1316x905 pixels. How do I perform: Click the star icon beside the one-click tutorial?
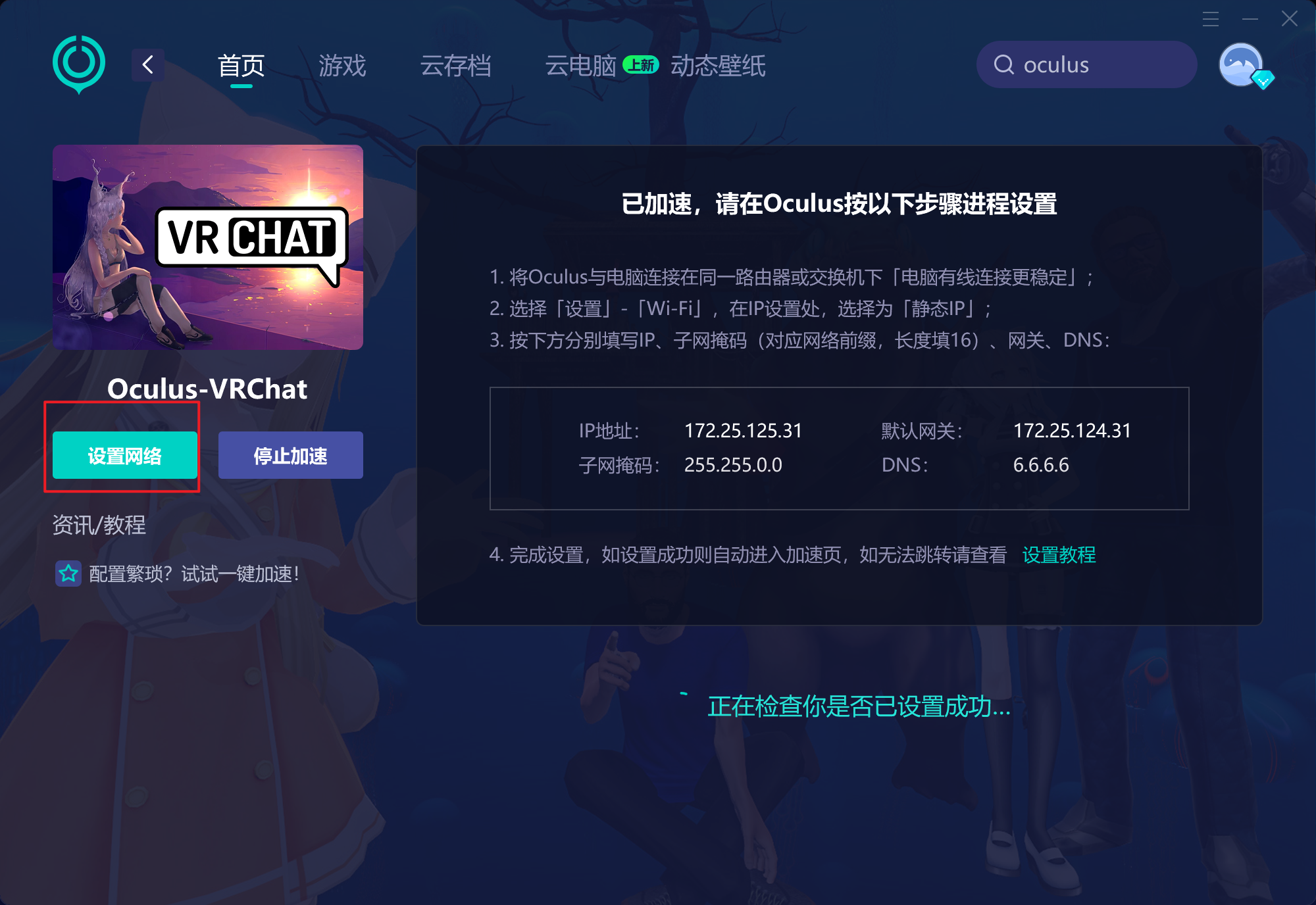(68, 574)
